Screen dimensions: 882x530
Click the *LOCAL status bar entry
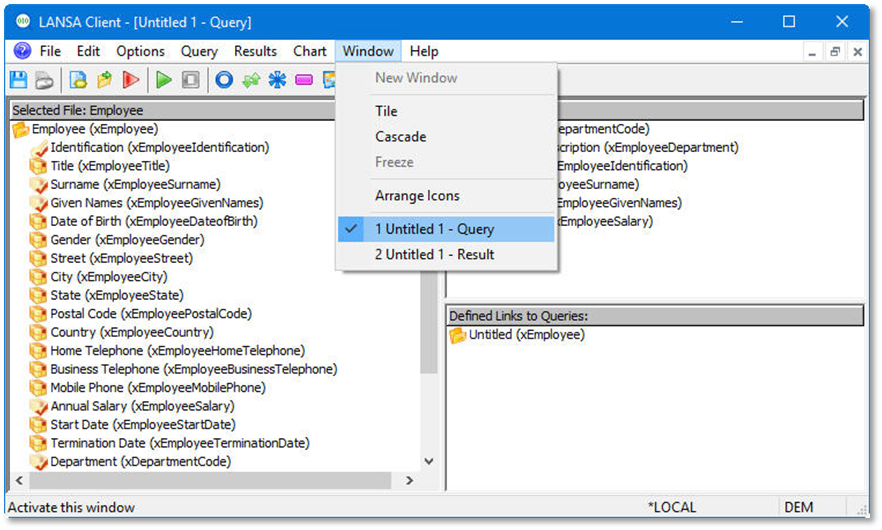point(672,507)
